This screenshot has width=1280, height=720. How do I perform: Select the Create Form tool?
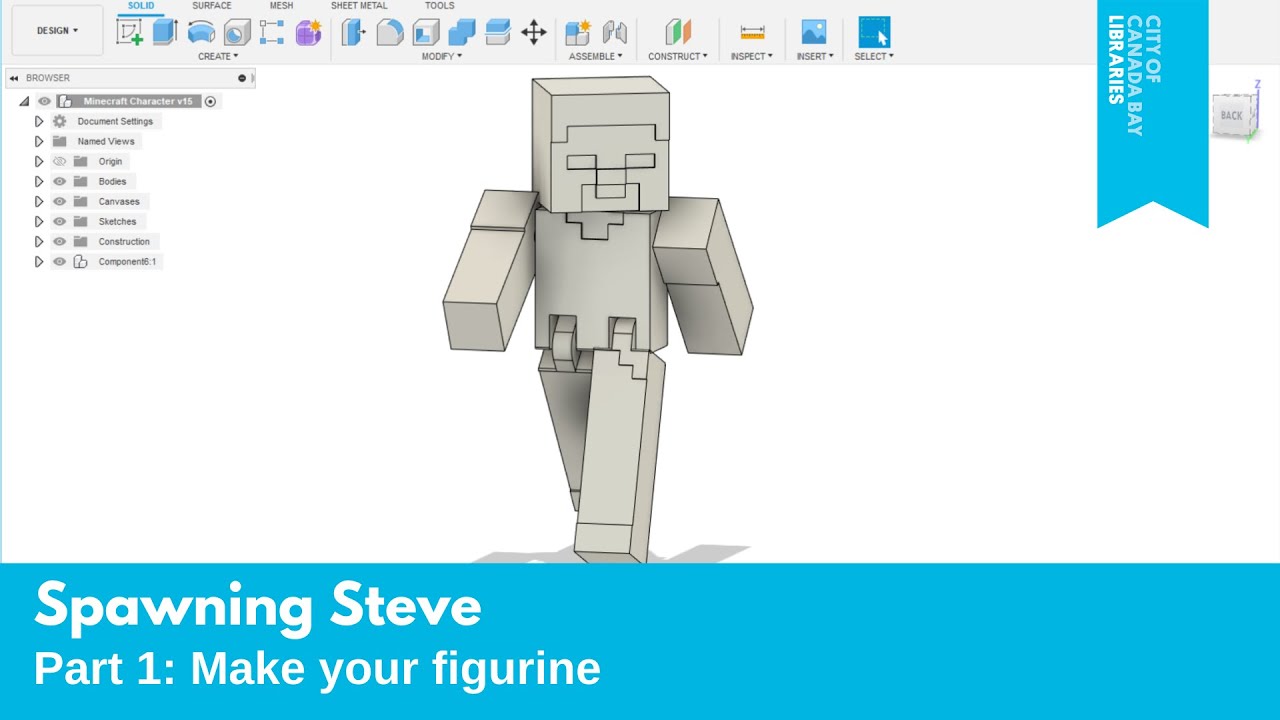click(x=309, y=32)
